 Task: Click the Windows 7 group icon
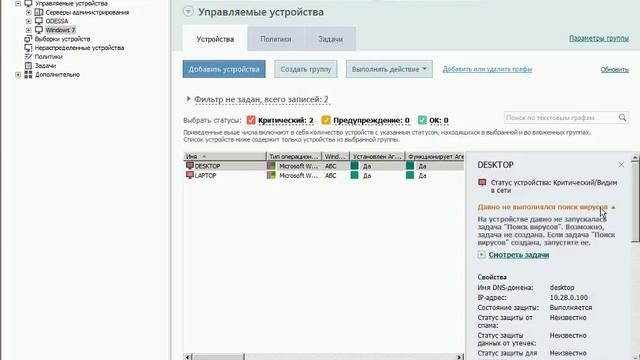(39, 30)
